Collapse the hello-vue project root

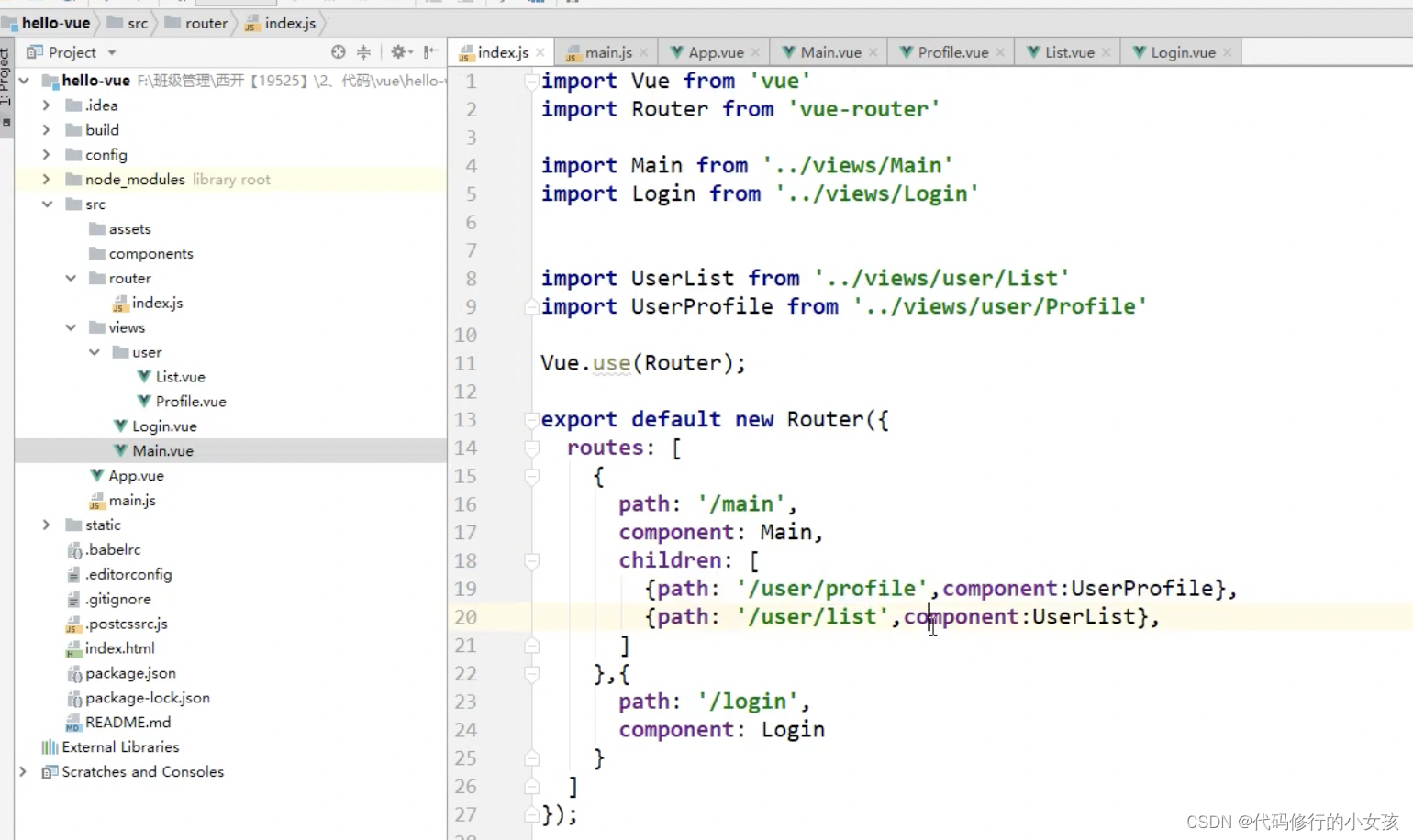pos(24,81)
